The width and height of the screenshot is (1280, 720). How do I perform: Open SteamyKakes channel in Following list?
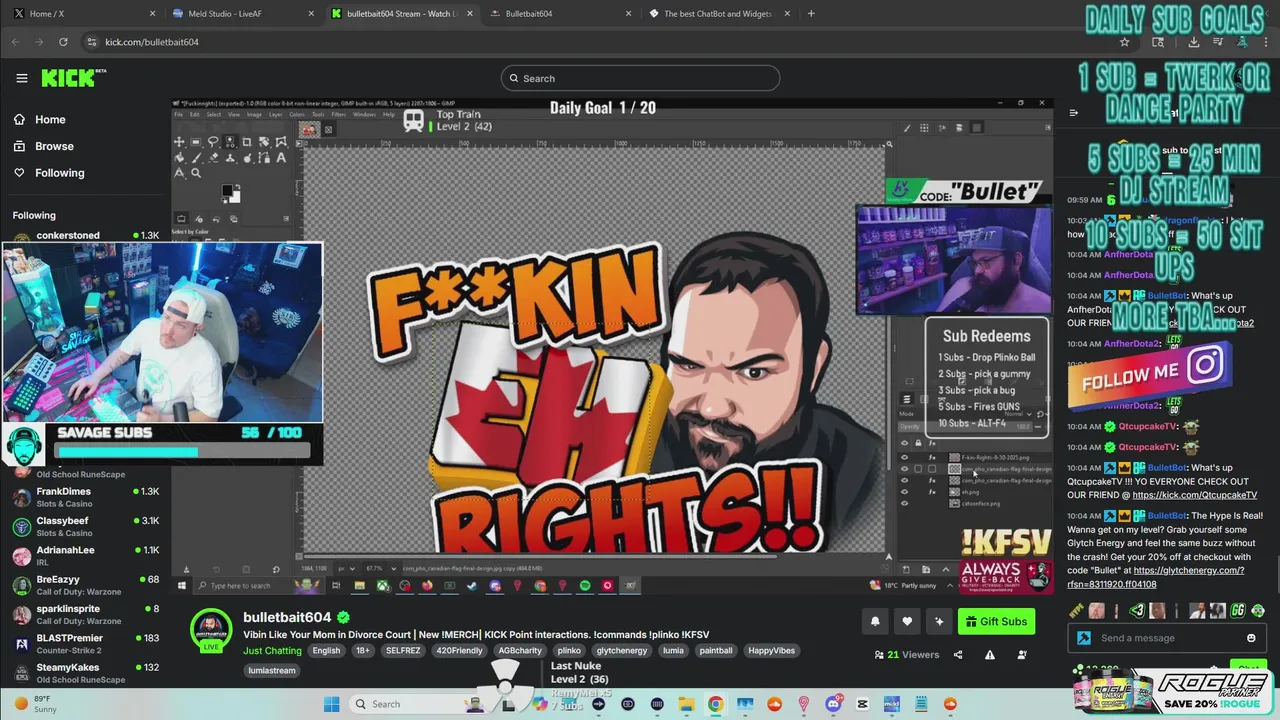click(x=85, y=673)
